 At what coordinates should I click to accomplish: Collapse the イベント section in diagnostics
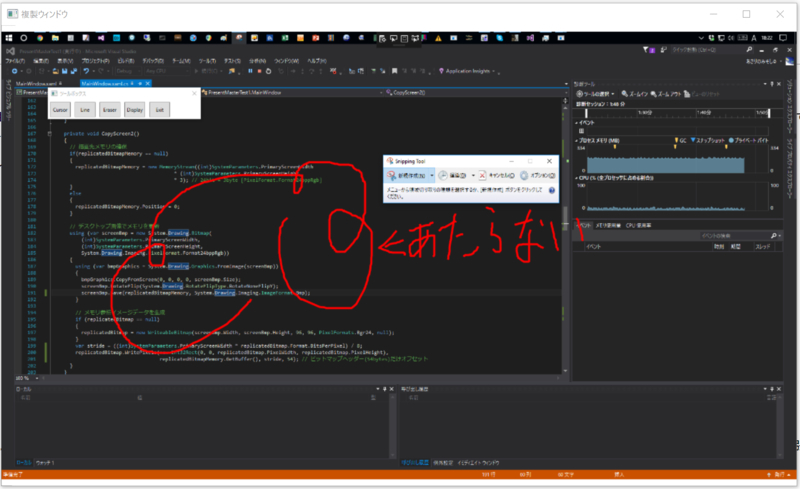pyautogui.click(x=577, y=123)
